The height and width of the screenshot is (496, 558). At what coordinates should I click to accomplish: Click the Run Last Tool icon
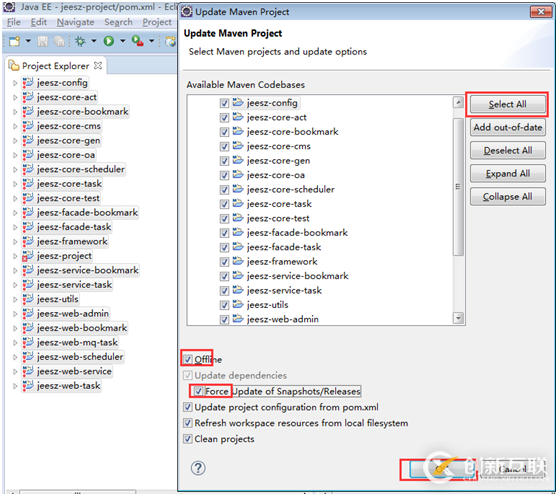pos(137,41)
